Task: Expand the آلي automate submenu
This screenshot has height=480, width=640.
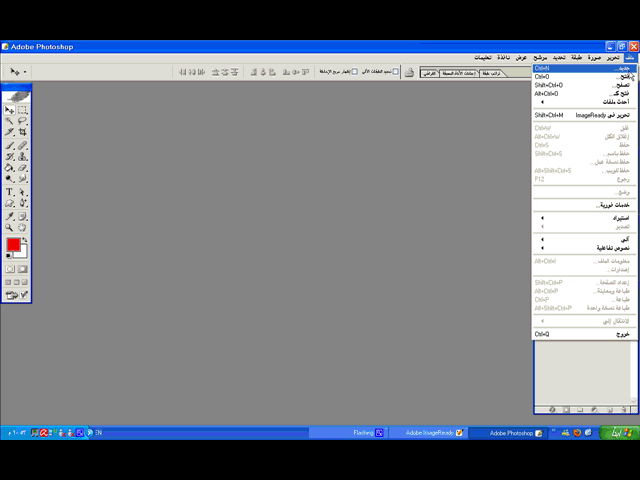Action: tap(584, 239)
